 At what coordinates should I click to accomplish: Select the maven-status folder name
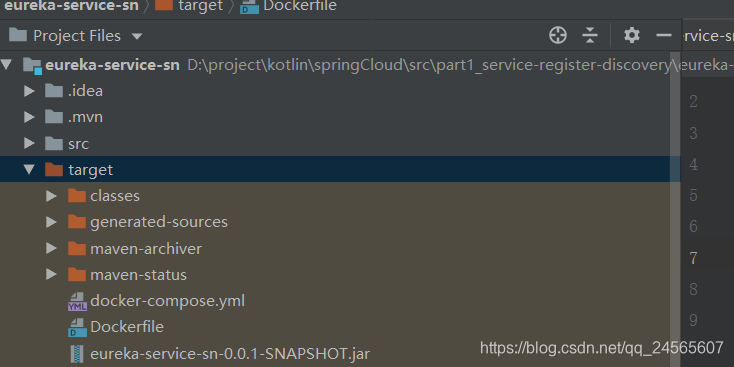click(x=138, y=275)
